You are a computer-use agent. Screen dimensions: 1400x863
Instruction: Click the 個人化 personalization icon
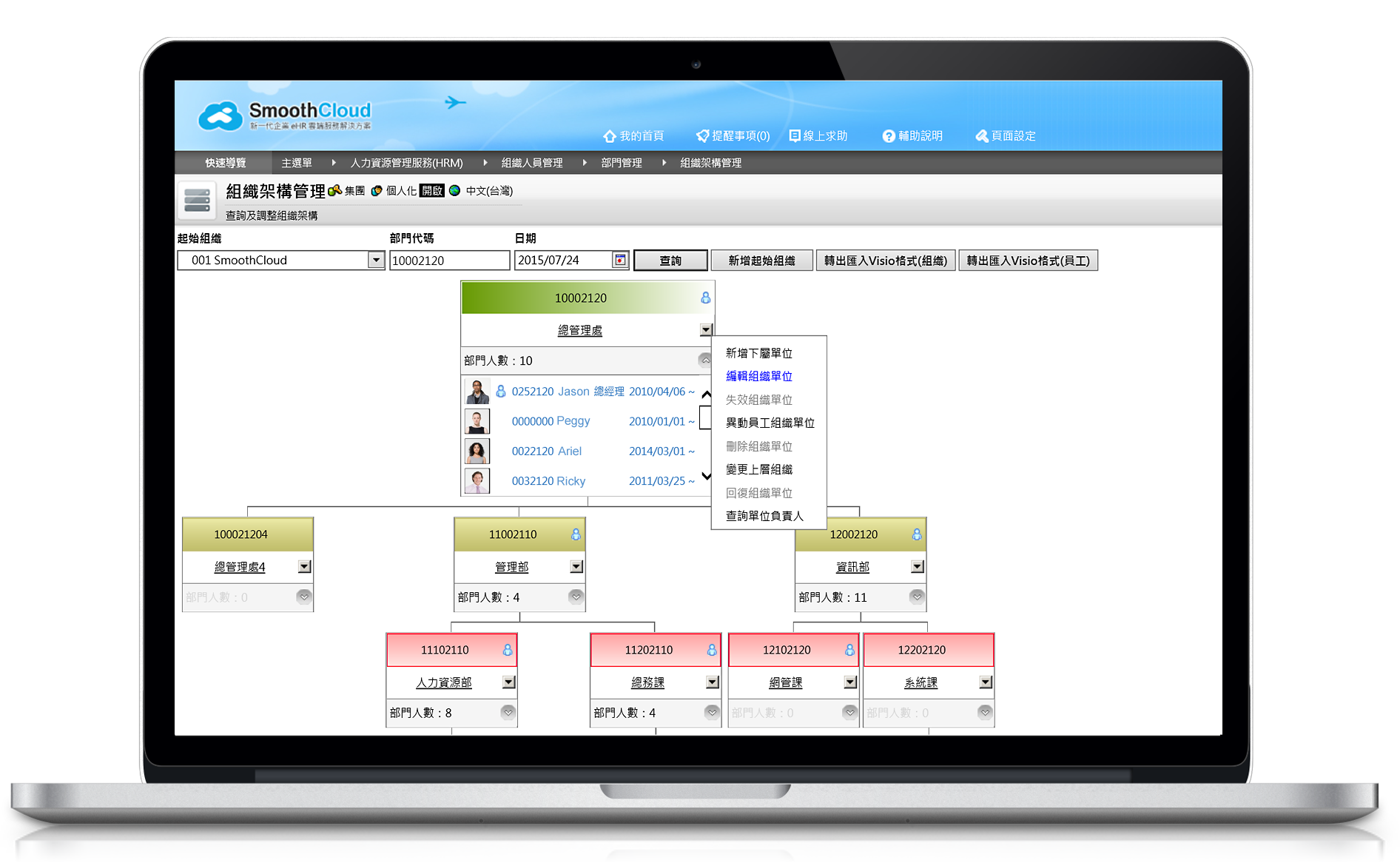(377, 191)
